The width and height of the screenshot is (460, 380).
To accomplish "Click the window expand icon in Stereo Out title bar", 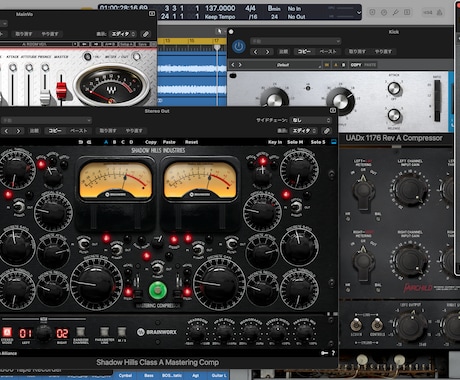I will (333, 110).
